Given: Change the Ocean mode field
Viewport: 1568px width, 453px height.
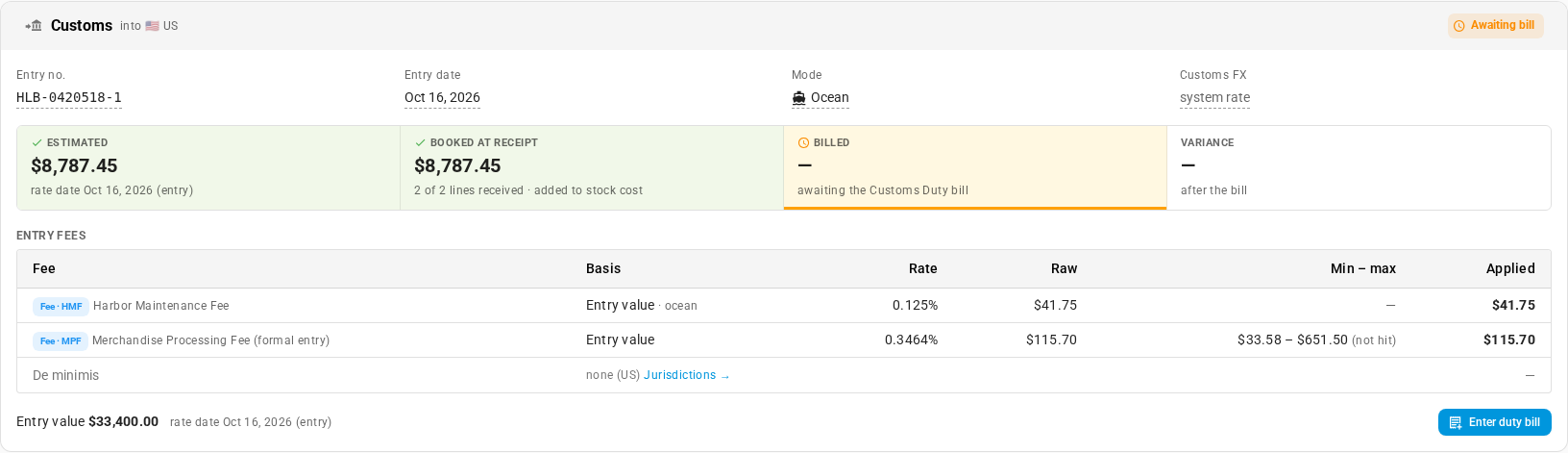Looking at the screenshot, I should [821, 98].
